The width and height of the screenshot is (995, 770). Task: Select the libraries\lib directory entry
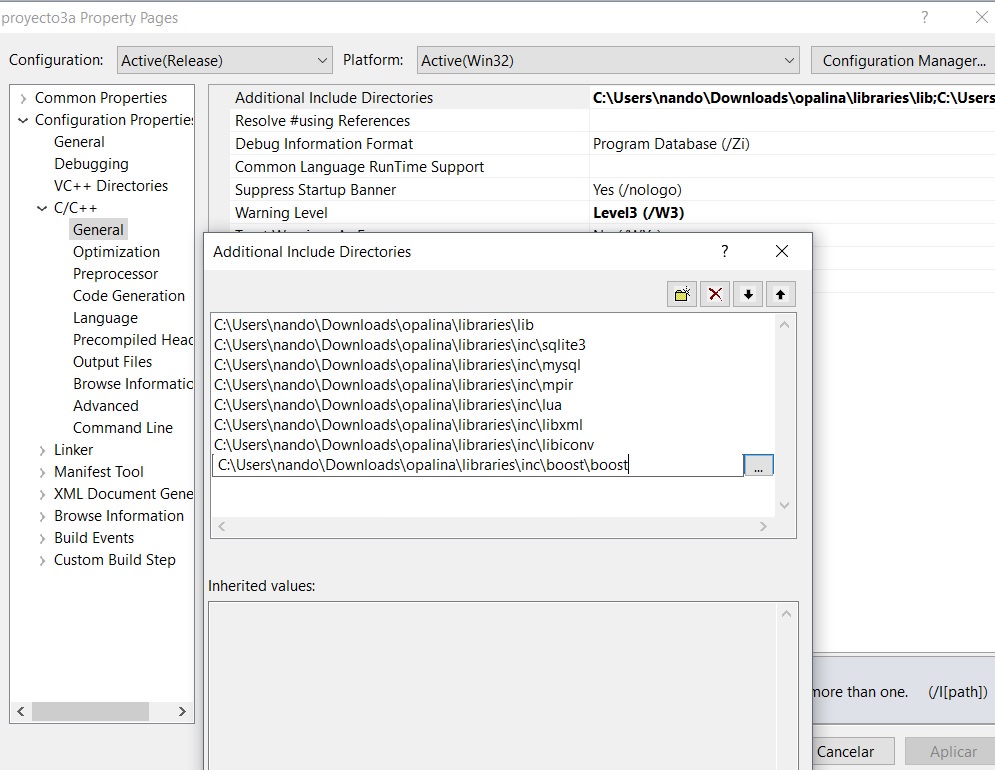(x=374, y=325)
